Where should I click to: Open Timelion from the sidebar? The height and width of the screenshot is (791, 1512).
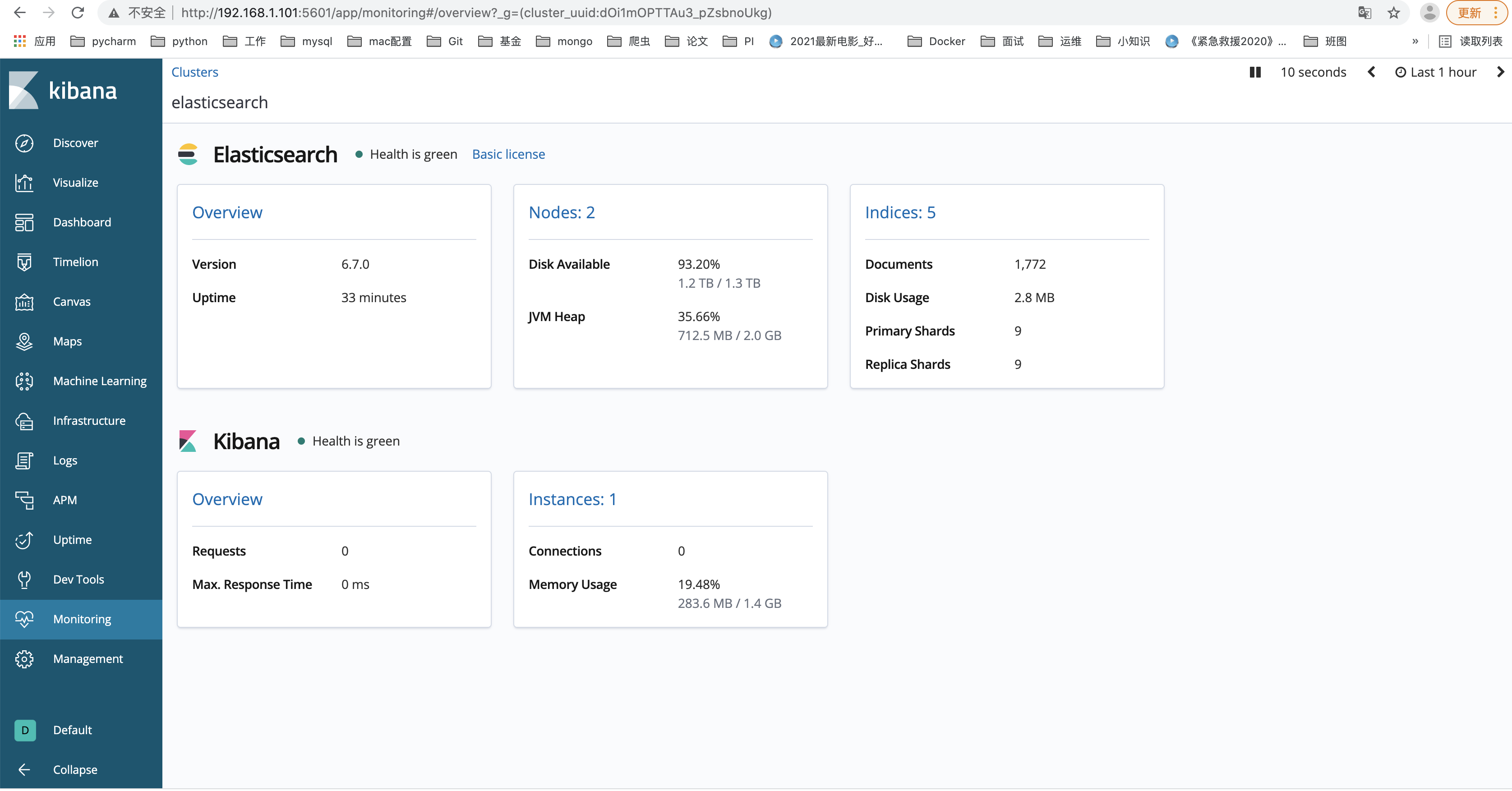pos(74,262)
